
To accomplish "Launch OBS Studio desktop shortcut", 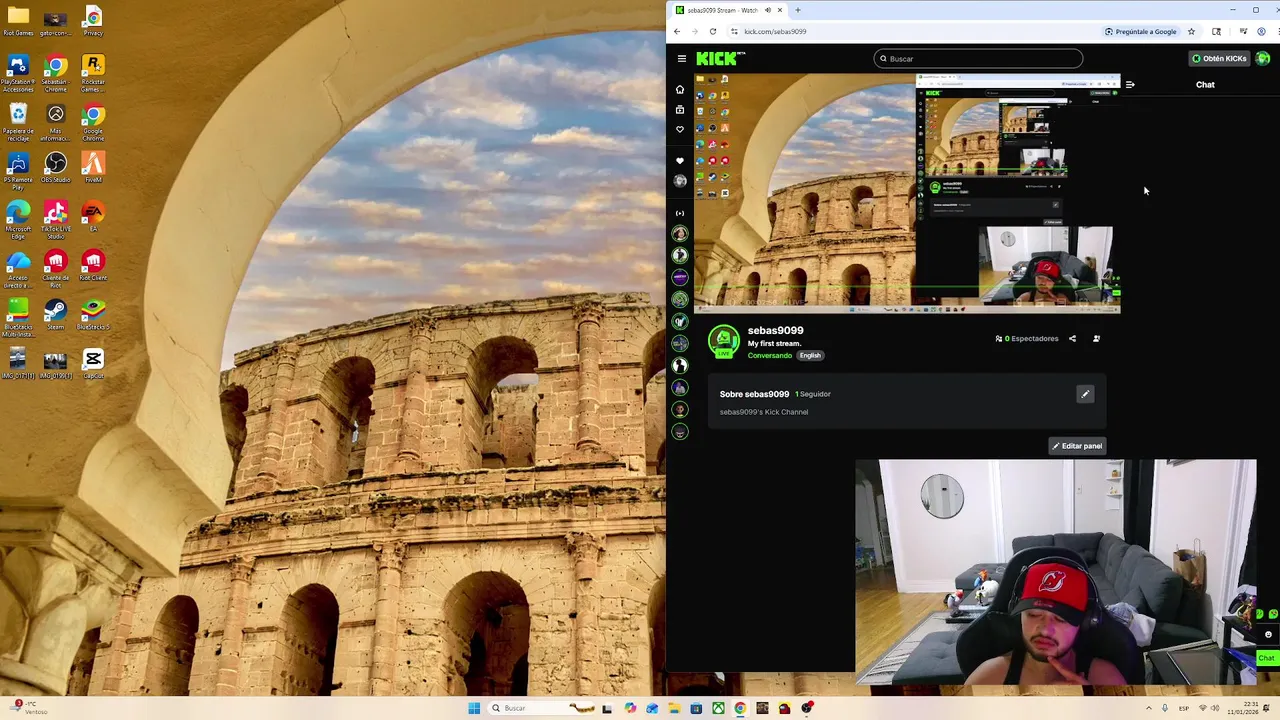I will [55, 167].
